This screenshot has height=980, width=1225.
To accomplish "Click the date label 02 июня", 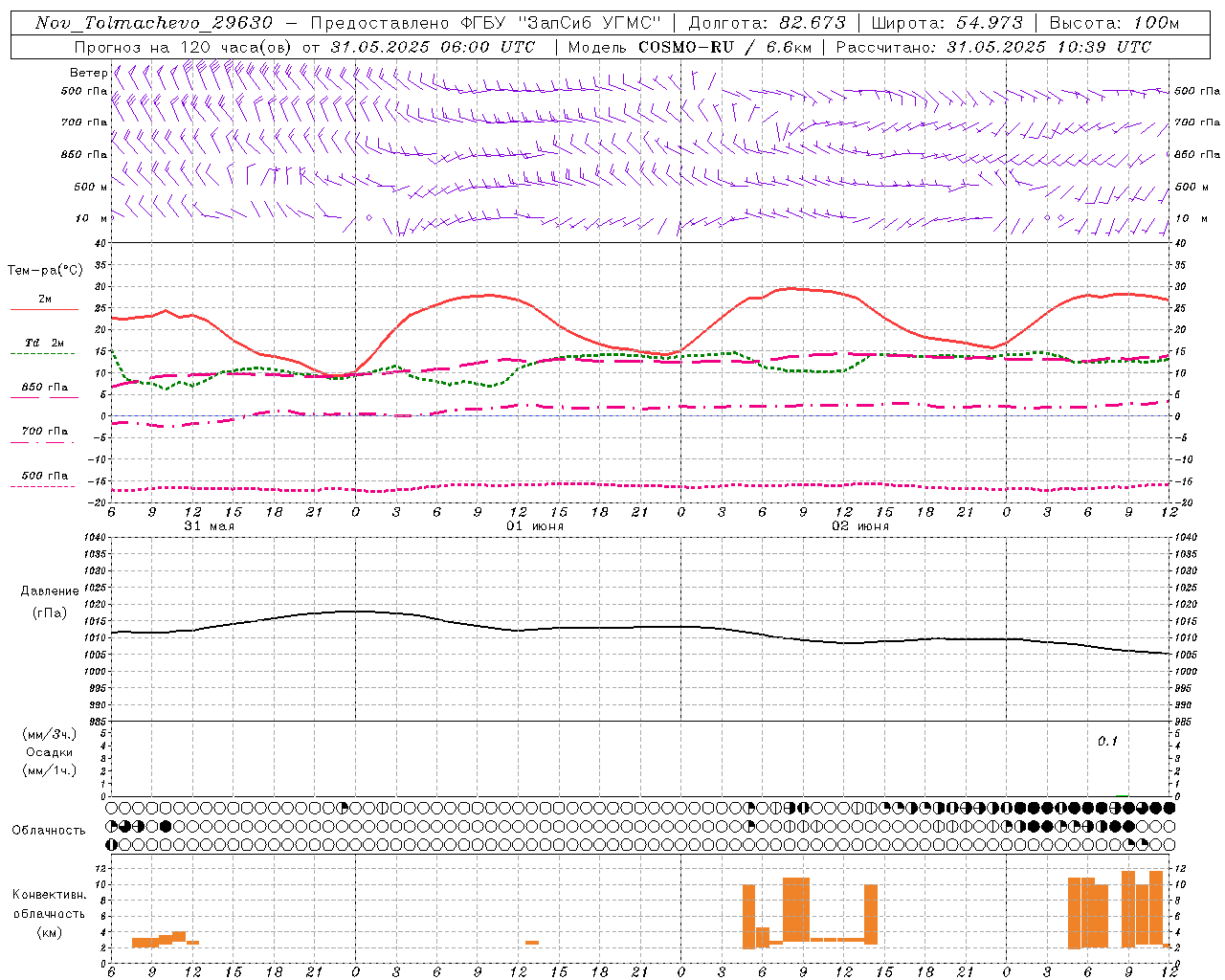I will [x=860, y=526].
